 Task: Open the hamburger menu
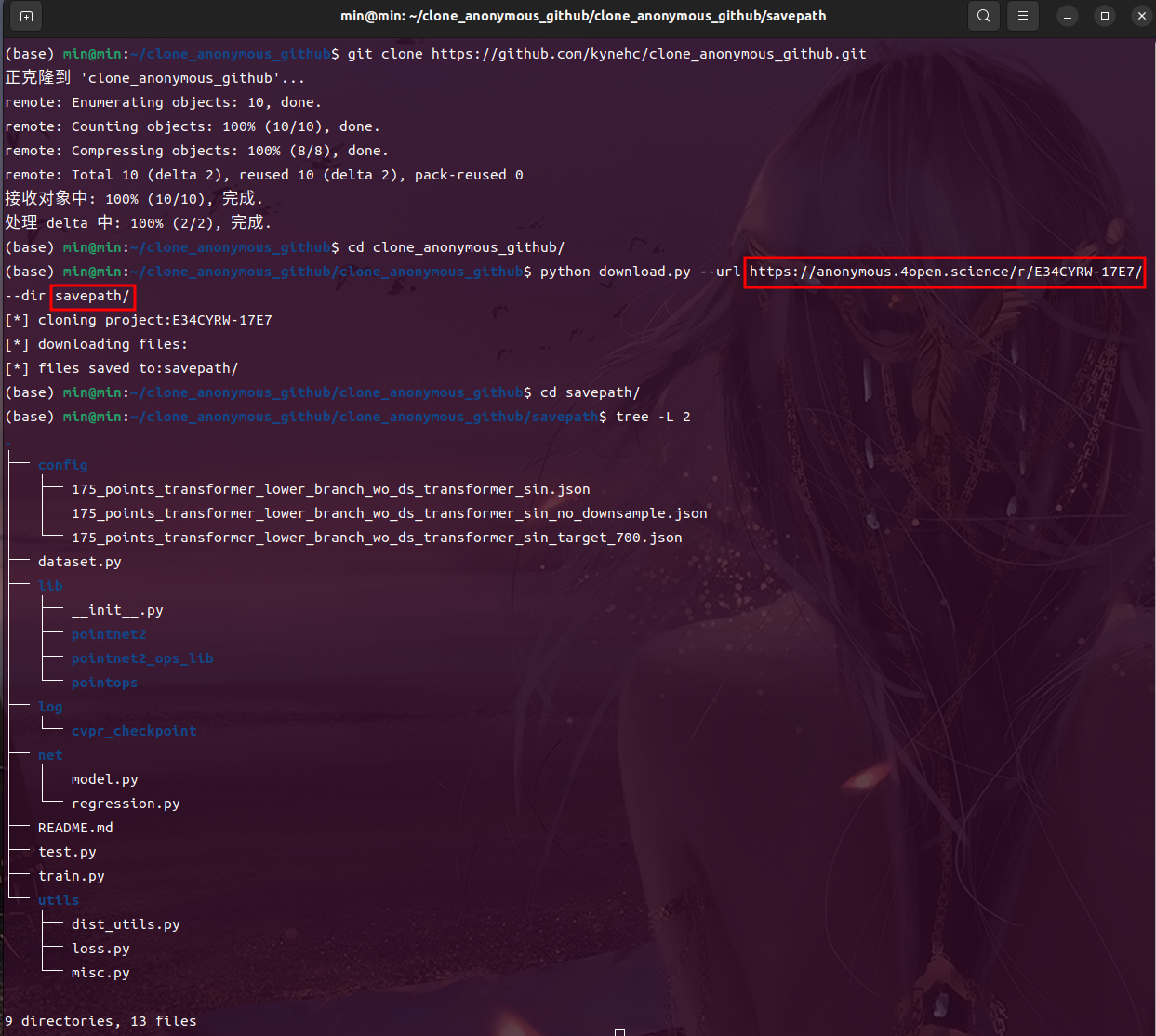(x=1022, y=16)
